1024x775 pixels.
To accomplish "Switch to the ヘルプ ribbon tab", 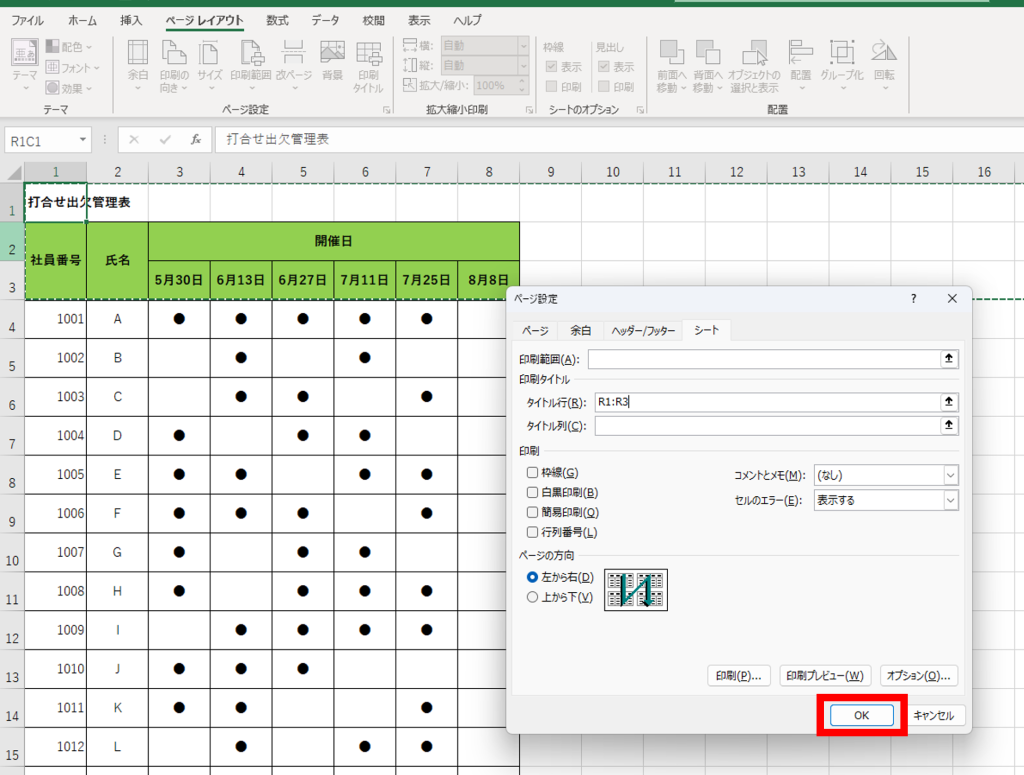I will coord(468,20).
